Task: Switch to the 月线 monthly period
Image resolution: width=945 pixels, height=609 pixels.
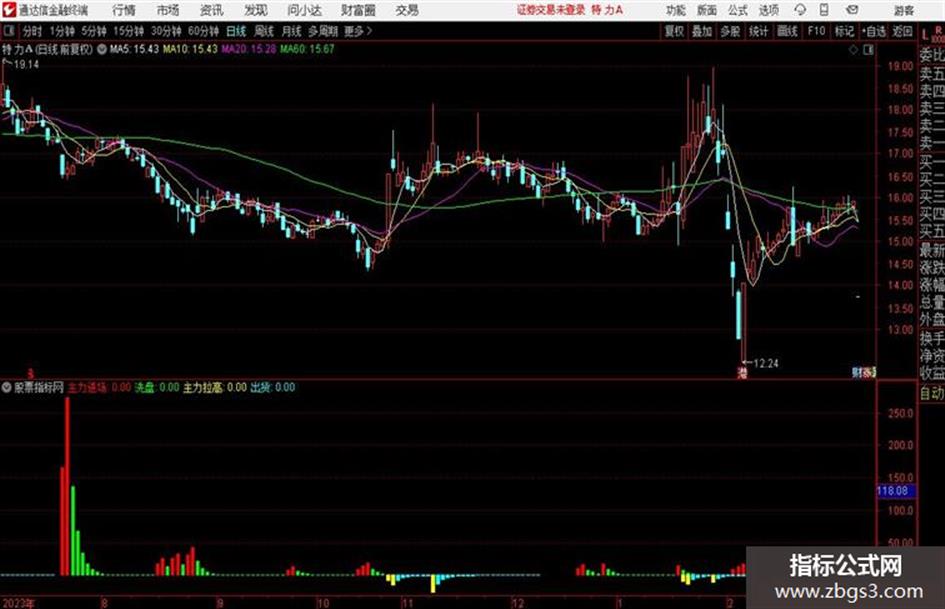Action: [292, 31]
